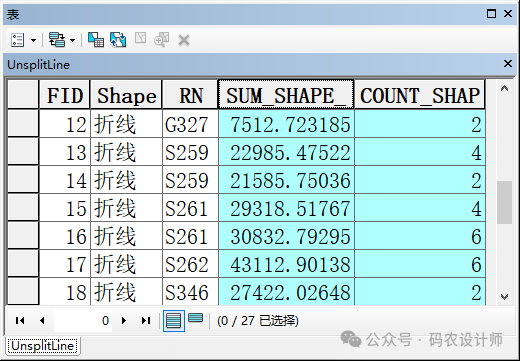Click the Clear Selection icon
The height and width of the screenshot is (361, 520).
[140, 38]
